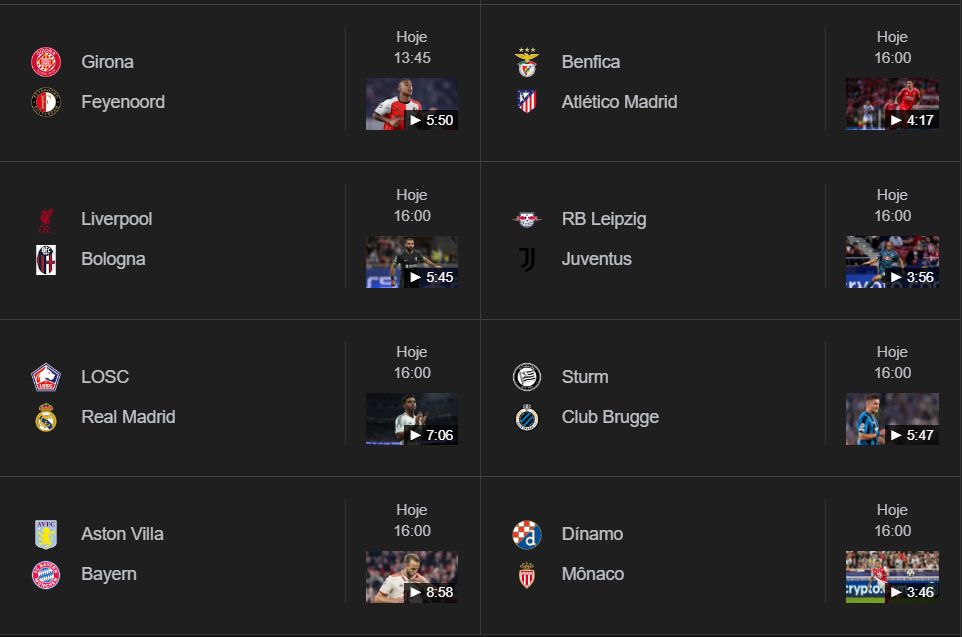Play the 7:06 LOSC Real Madrid video
Viewport: 962px width, 637px height.
412,419
